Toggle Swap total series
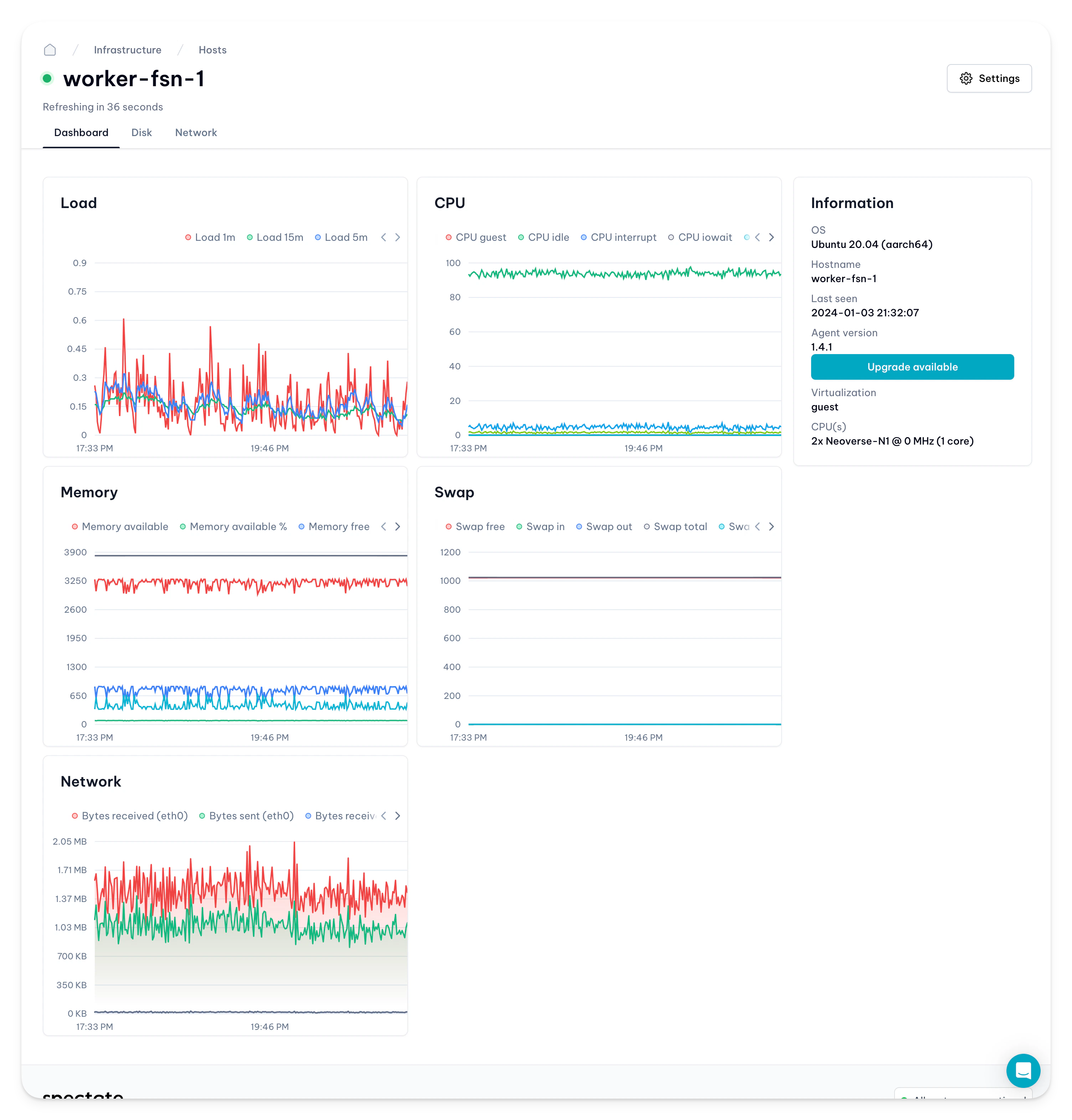Image resolution: width=1072 pixels, height=1120 pixels. (x=675, y=527)
